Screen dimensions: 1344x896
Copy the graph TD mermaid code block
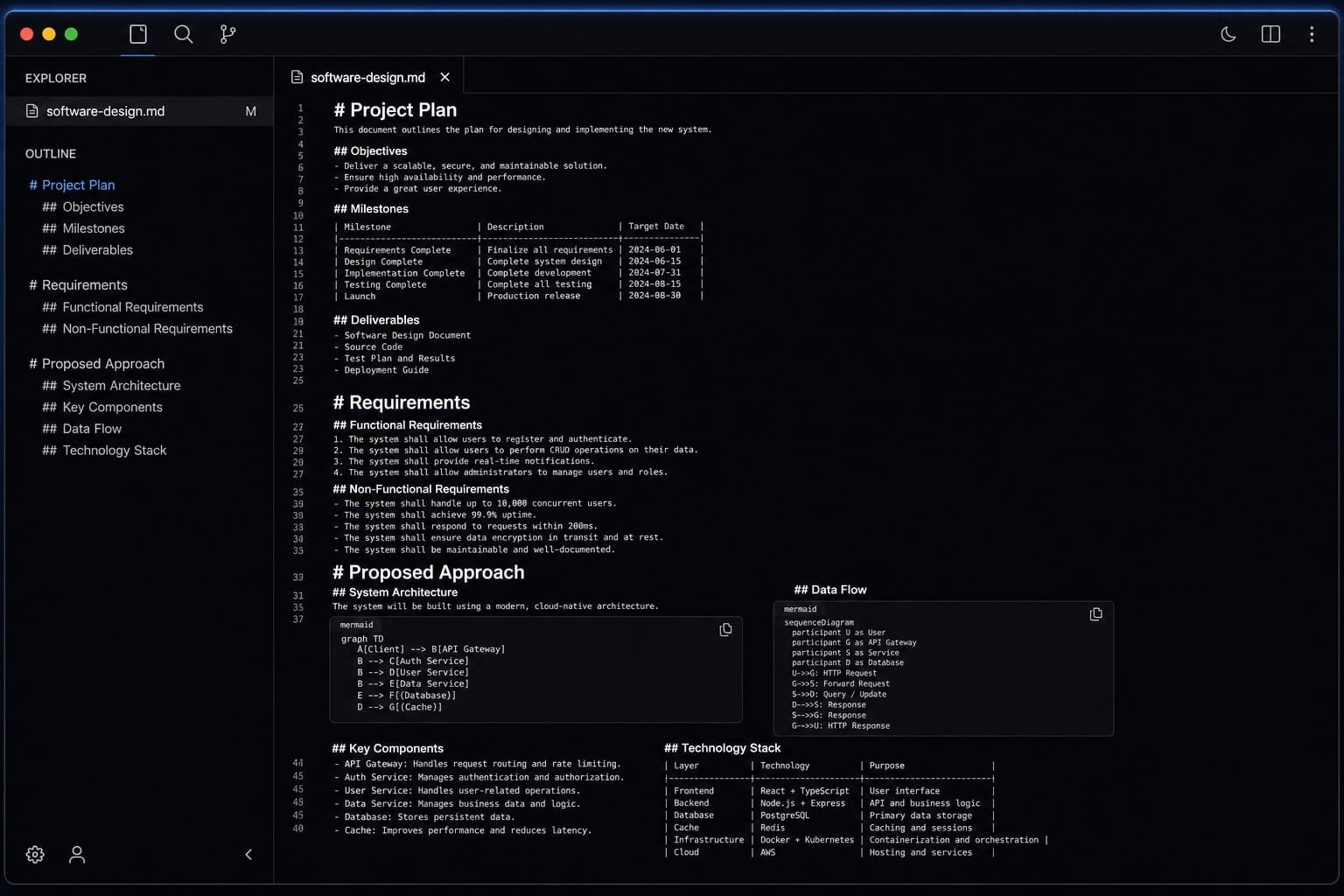[725, 630]
